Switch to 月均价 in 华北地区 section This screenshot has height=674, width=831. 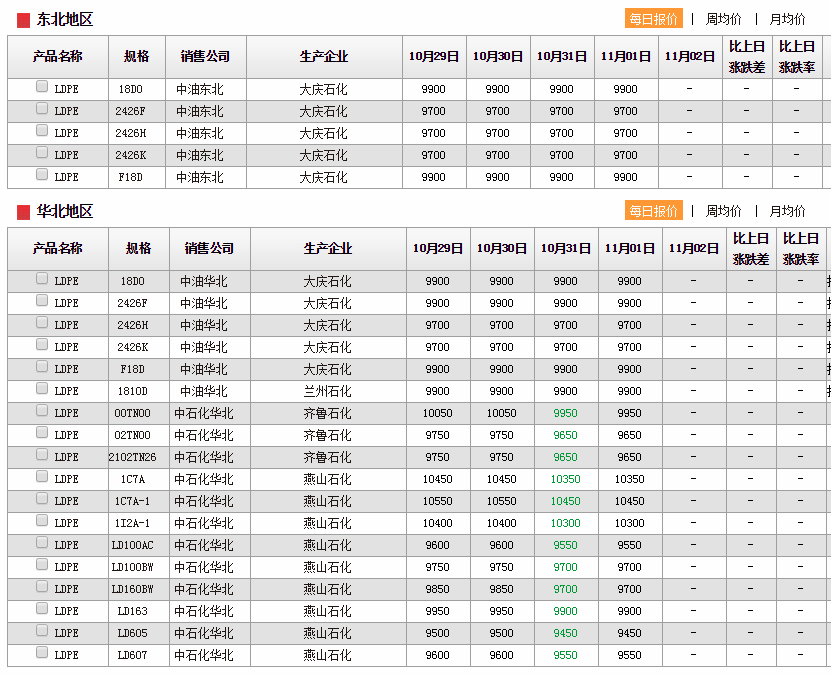coord(787,211)
